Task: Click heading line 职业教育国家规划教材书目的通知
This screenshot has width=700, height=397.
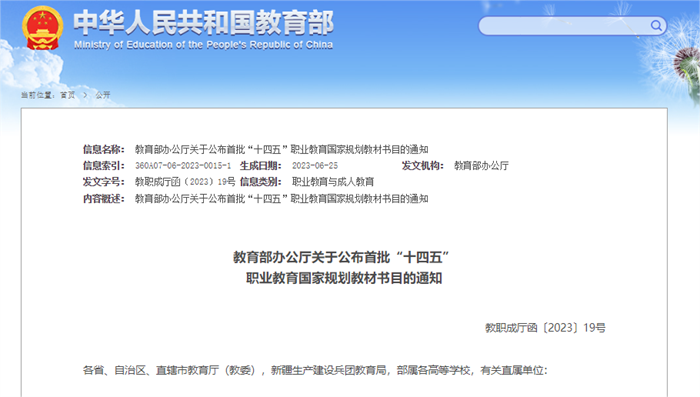Action: click(344, 278)
